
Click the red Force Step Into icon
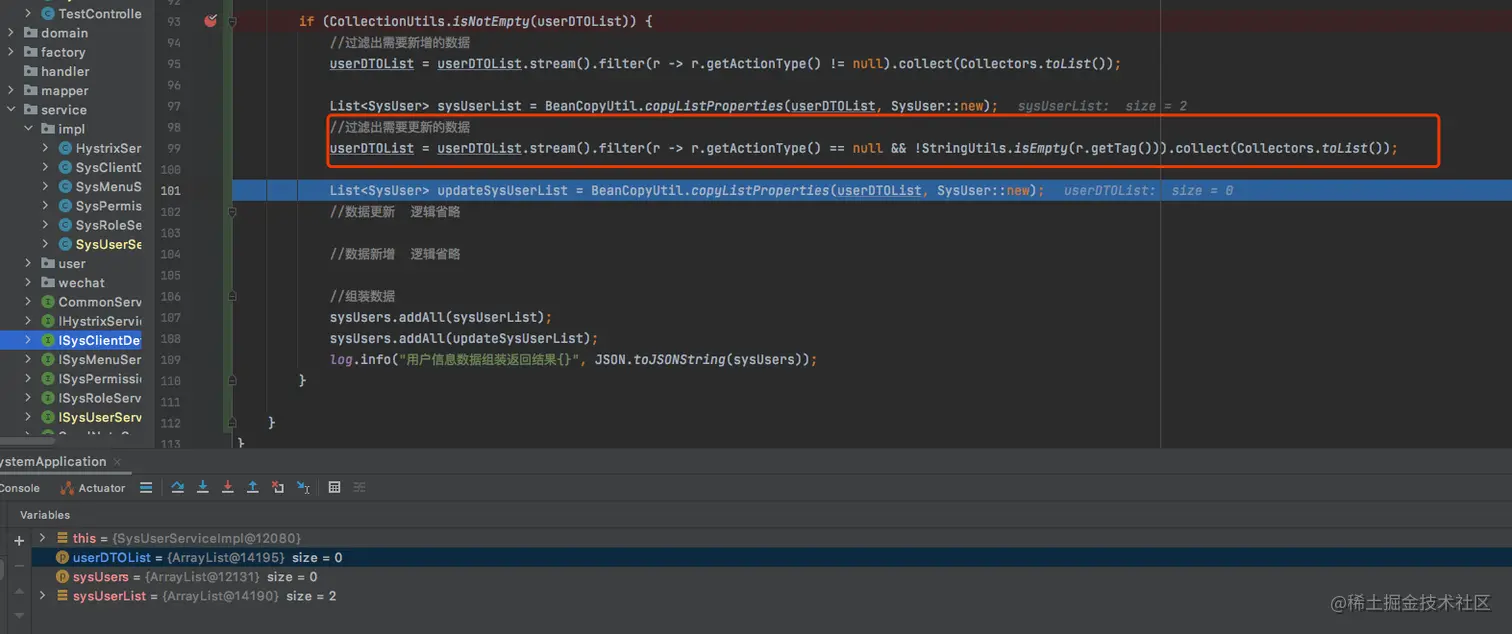pyautogui.click(x=228, y=487)
